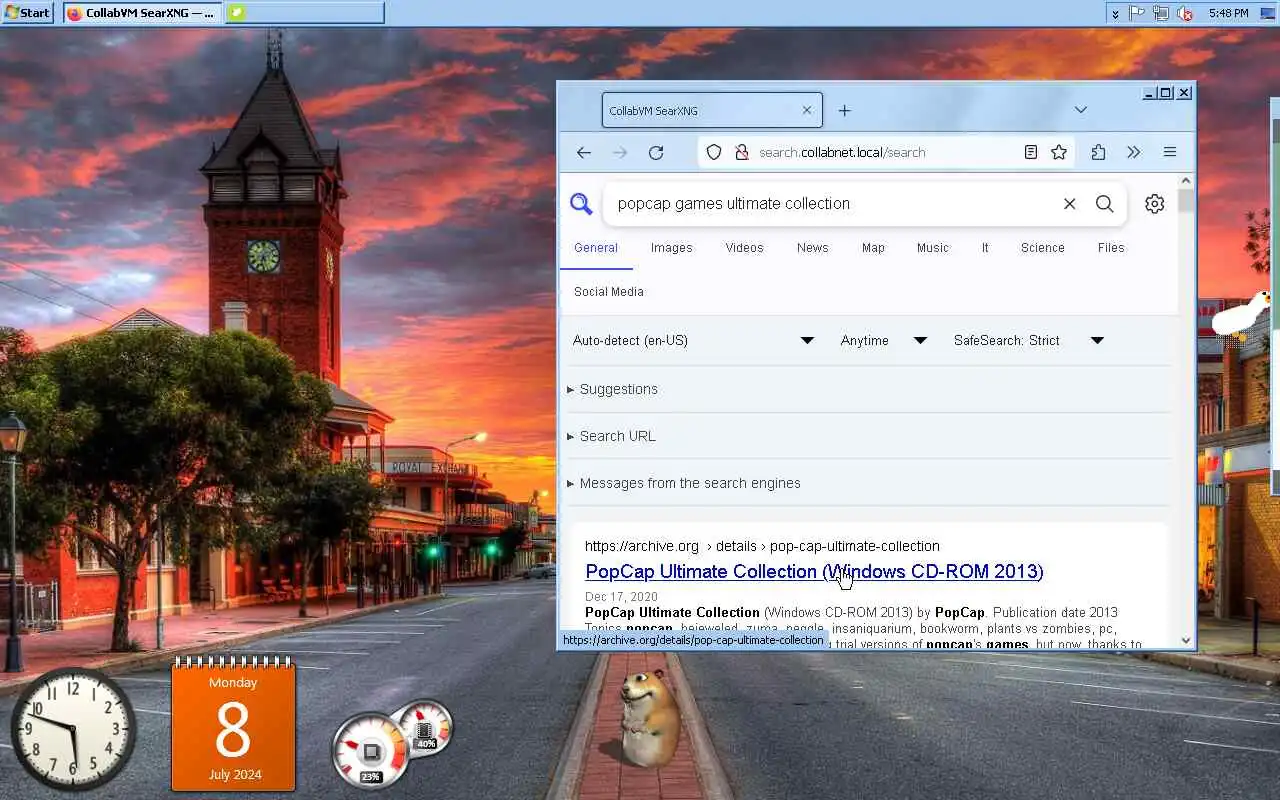Open a new tab with the plus button
Viewport: 1280px width, 800px height.
844,110
